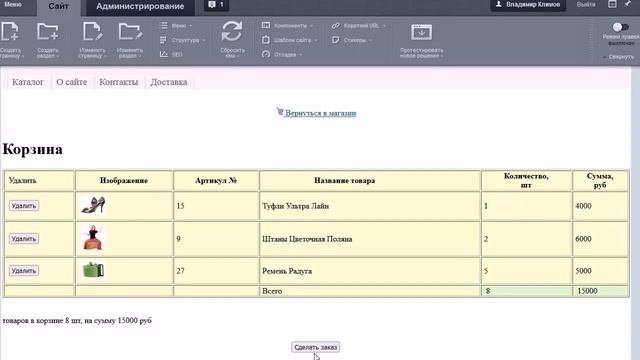
Task: Click the Штаны Цветочная Поляна product thumbnail
Action: pos(93,238)
